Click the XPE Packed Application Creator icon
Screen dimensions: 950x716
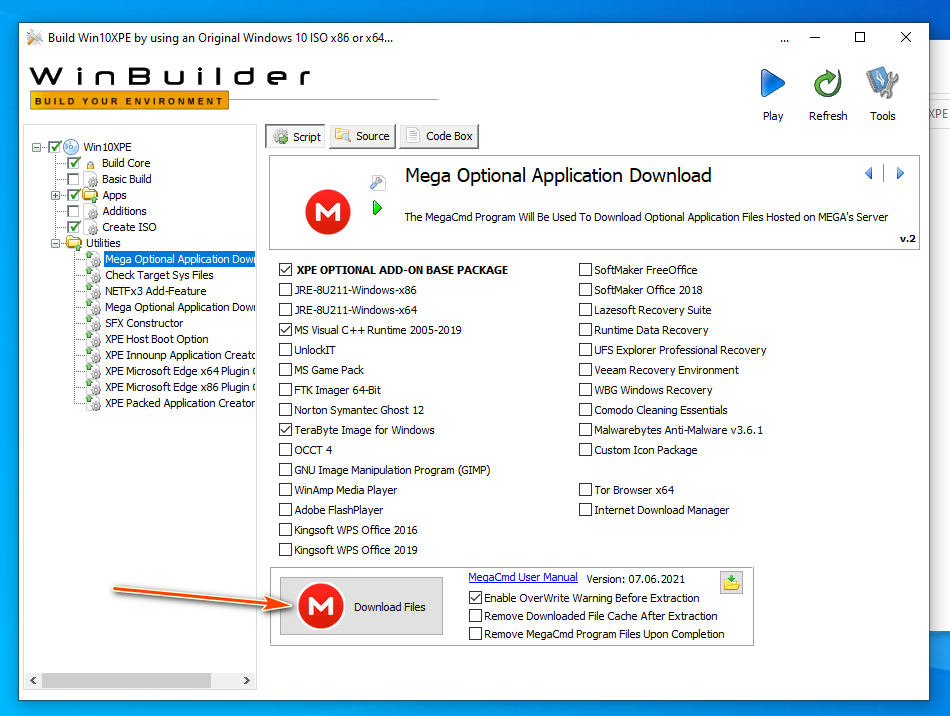[x=93, y=403]
